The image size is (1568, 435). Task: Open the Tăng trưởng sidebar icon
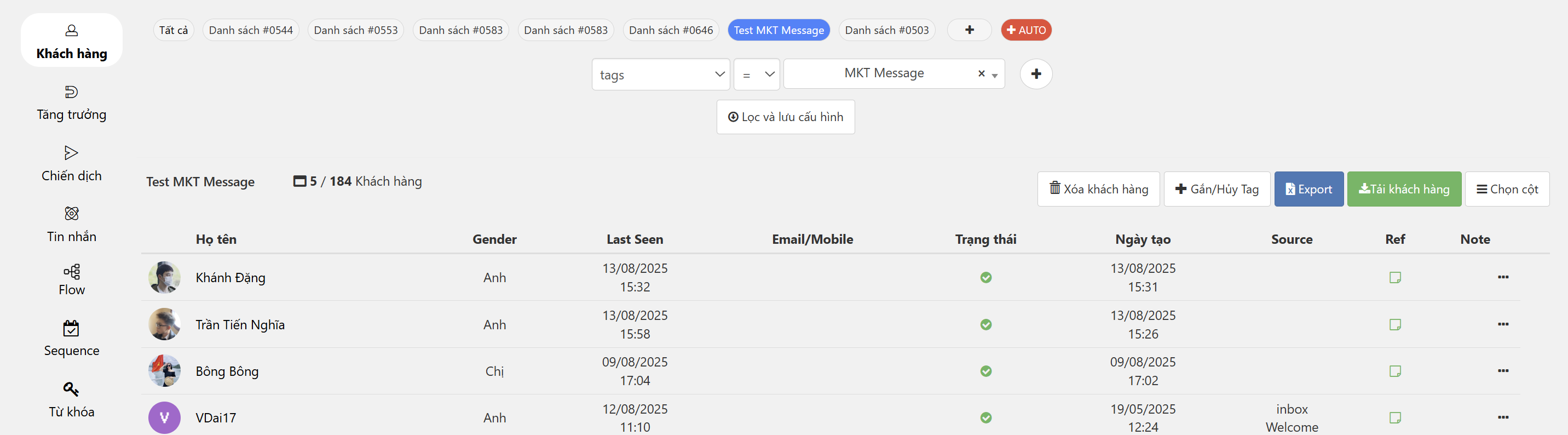click(71, 92)
